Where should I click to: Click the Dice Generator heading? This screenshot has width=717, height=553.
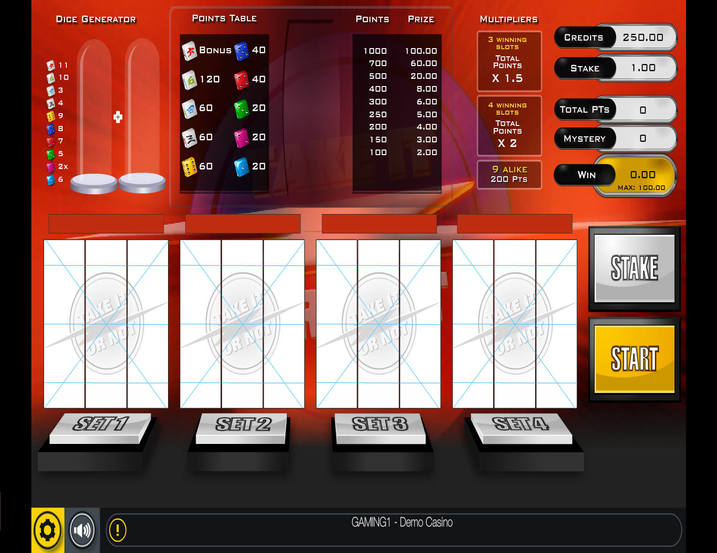coord(96,19)
